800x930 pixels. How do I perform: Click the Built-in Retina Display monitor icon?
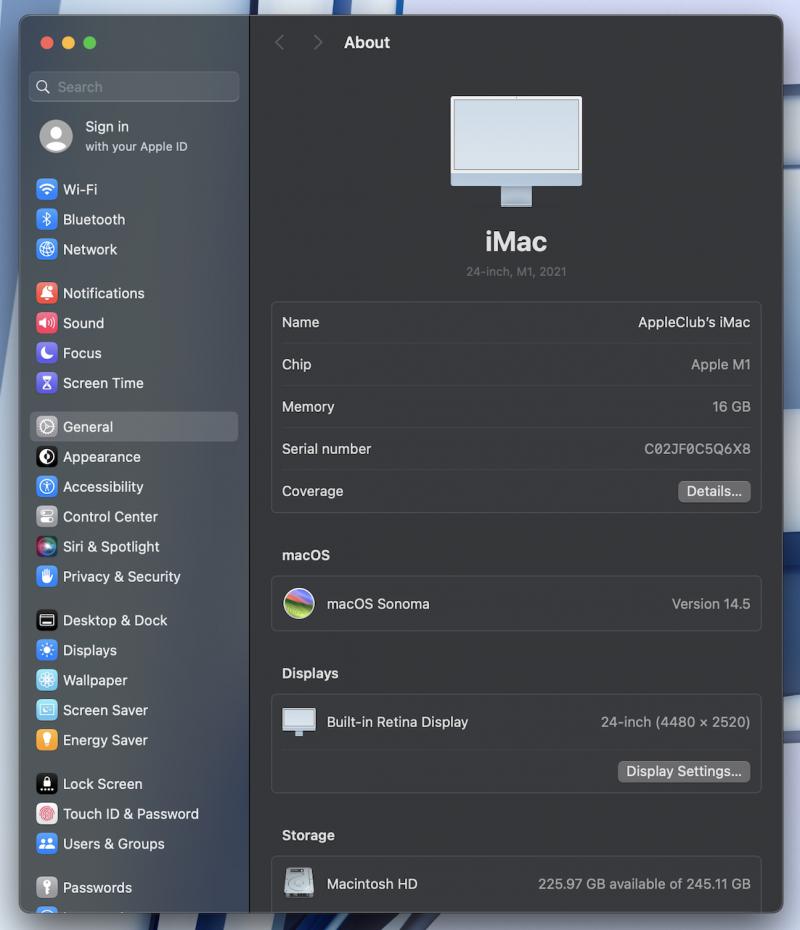click(299, 722)
